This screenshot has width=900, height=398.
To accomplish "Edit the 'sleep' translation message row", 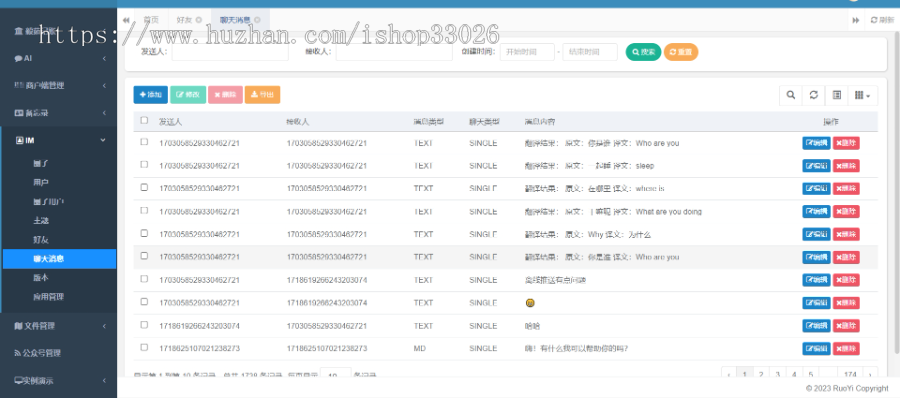I will point(816,166).
